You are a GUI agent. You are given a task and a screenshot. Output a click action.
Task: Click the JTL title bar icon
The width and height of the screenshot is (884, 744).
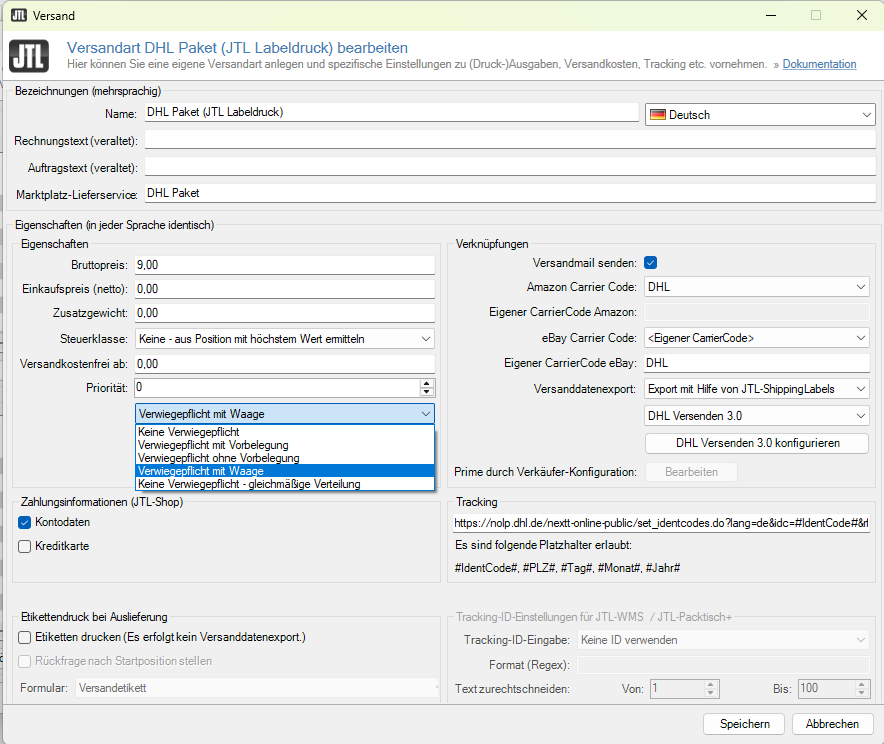coord(19,15)
